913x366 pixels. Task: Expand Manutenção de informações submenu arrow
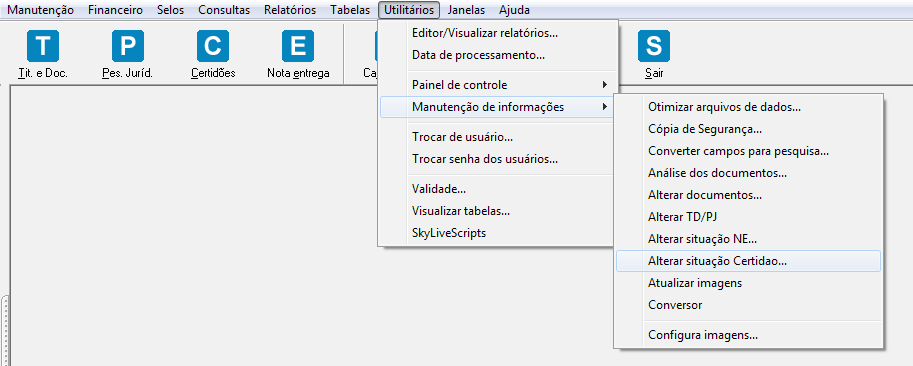pos(605,107)
